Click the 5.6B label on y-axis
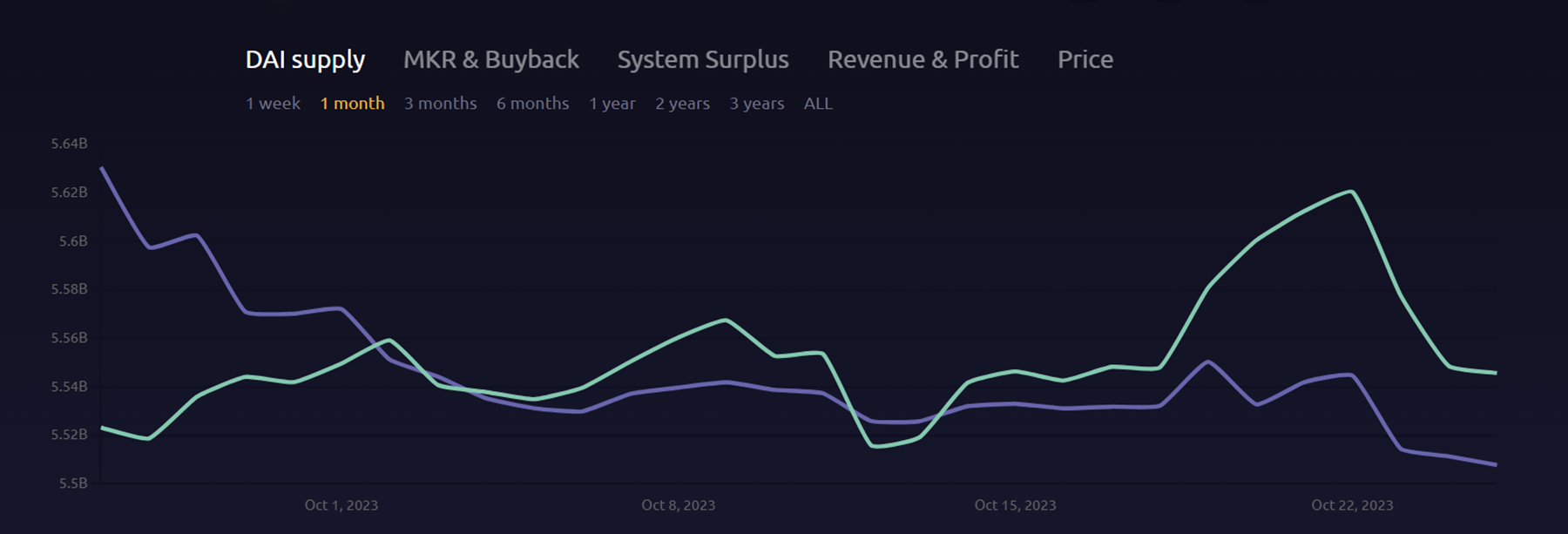 coord(73,241)
